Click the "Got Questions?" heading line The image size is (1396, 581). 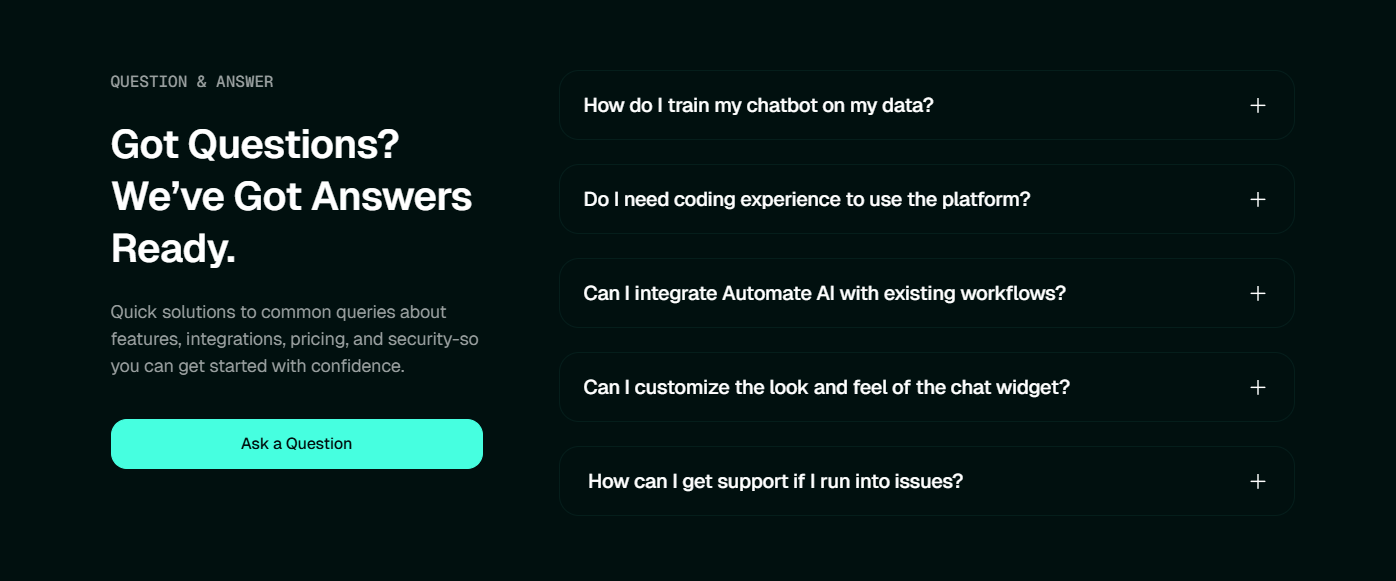255,145
